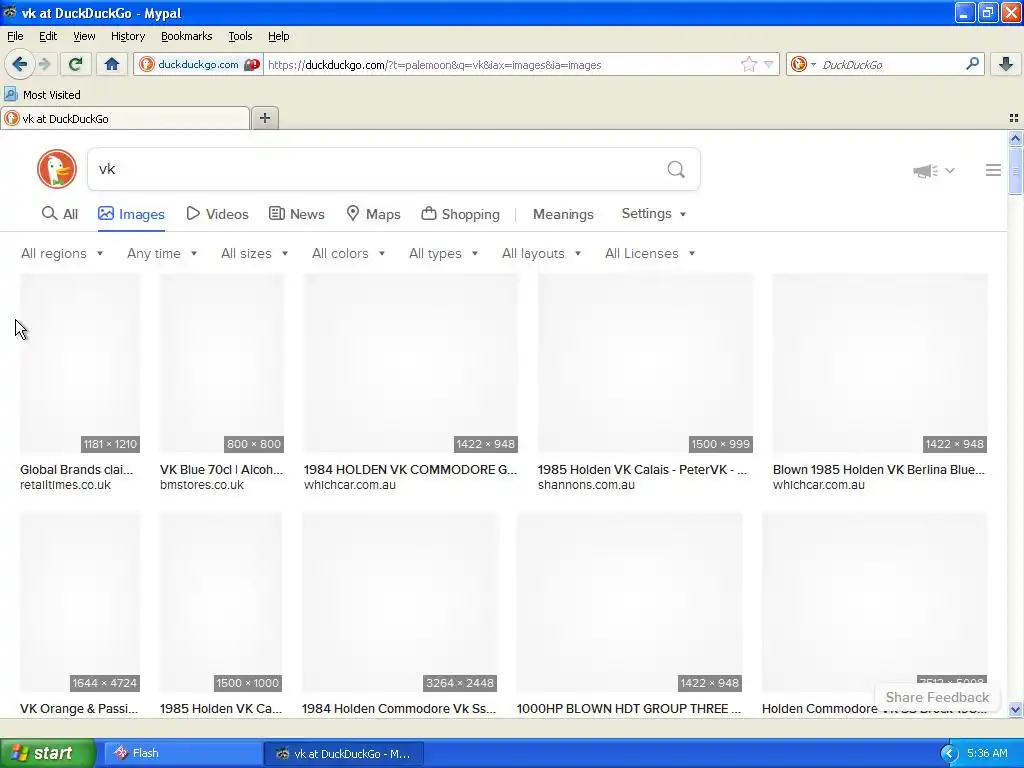1024x768 pixels.
Task: Open the Blown 1985 Holden VK Berlina thumbnail
Action: pyautogui.click(x=880, y=363)
